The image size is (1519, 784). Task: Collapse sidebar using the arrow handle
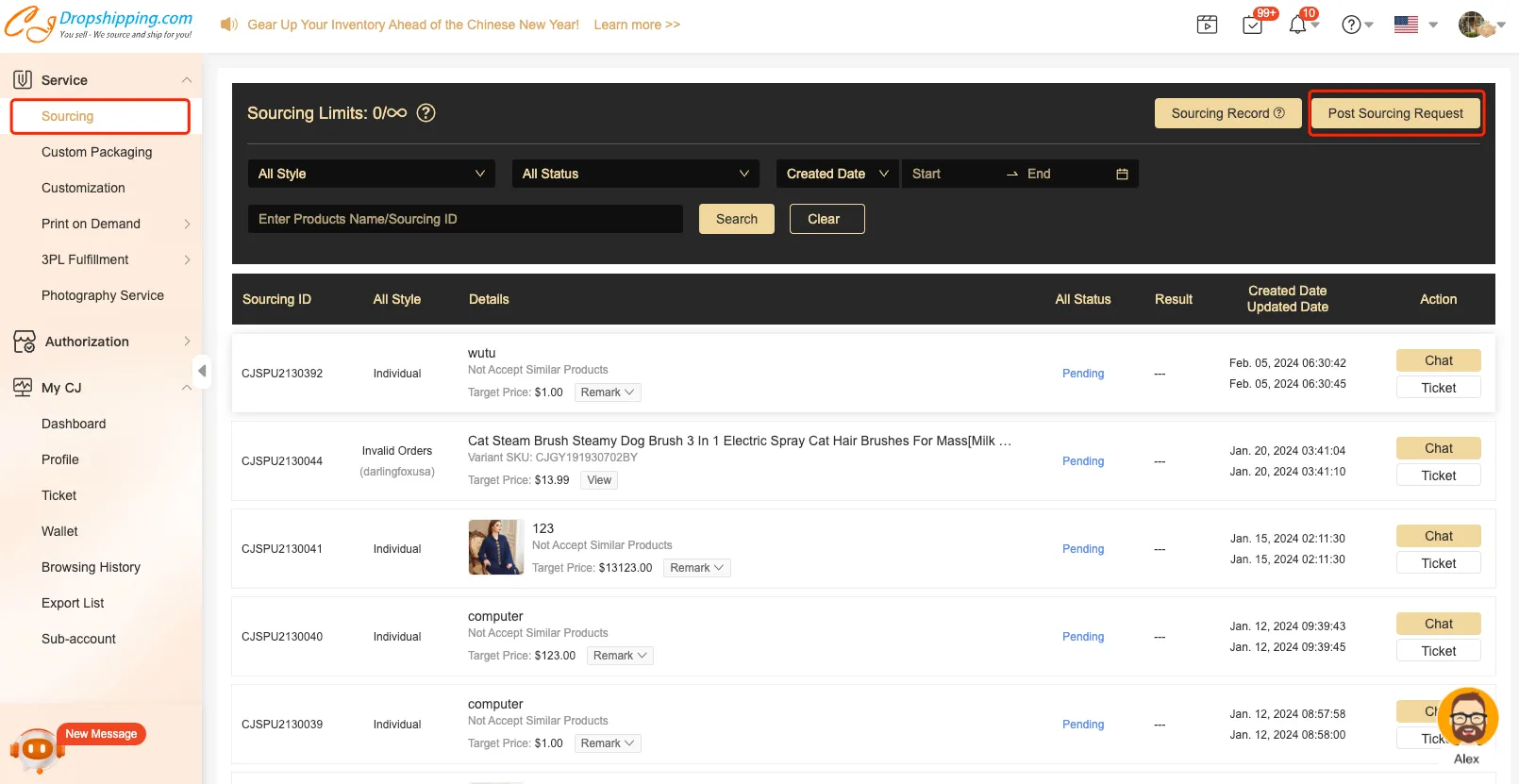tap(201, 371)
